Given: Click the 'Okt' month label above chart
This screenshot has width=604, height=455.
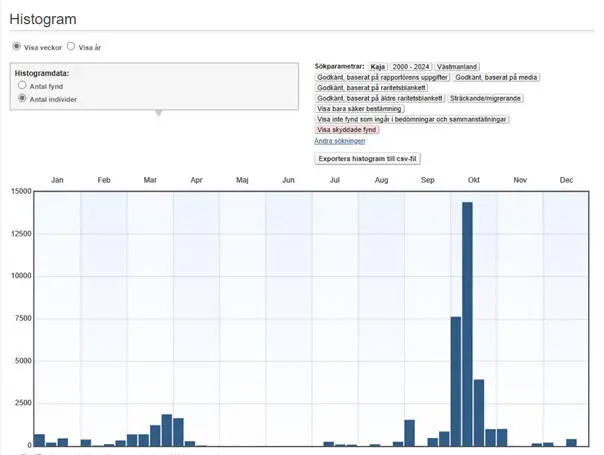Looking at the screenshot, I should [474, 180].
